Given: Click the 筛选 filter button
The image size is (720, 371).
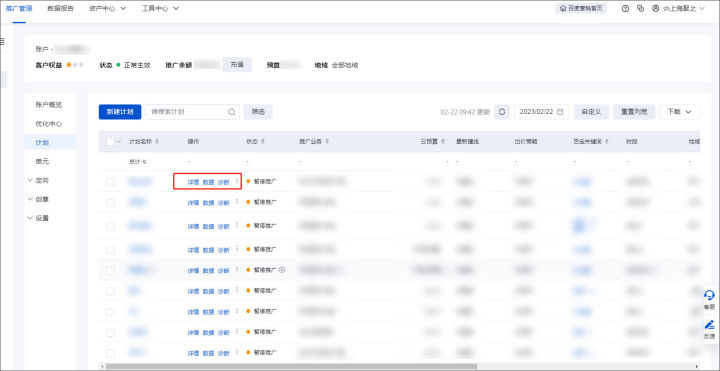Looking at the screenshot, I should tap(258, 112).
